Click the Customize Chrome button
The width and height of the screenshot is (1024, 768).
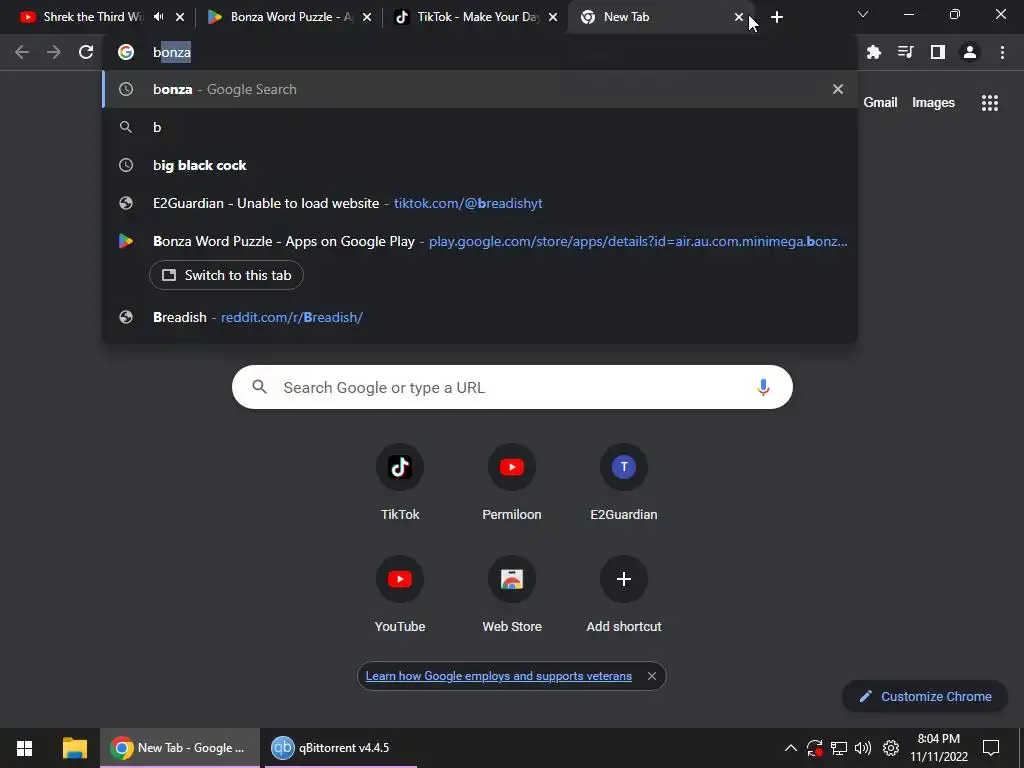925,696
